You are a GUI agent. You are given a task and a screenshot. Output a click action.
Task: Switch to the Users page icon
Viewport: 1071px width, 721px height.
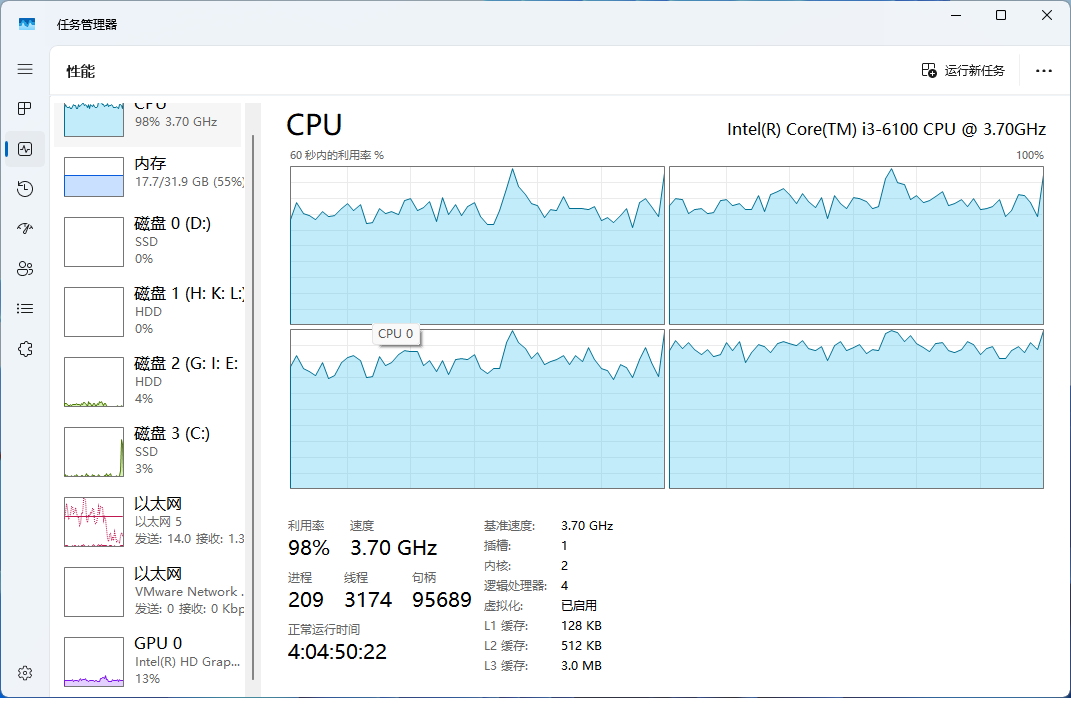[x=26, y=268]
